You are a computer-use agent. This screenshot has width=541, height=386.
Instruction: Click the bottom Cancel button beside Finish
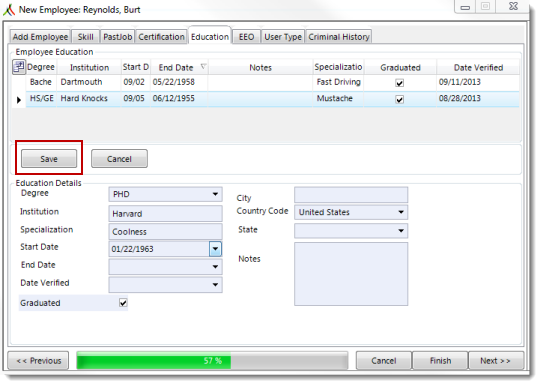[x=384, y=360]
